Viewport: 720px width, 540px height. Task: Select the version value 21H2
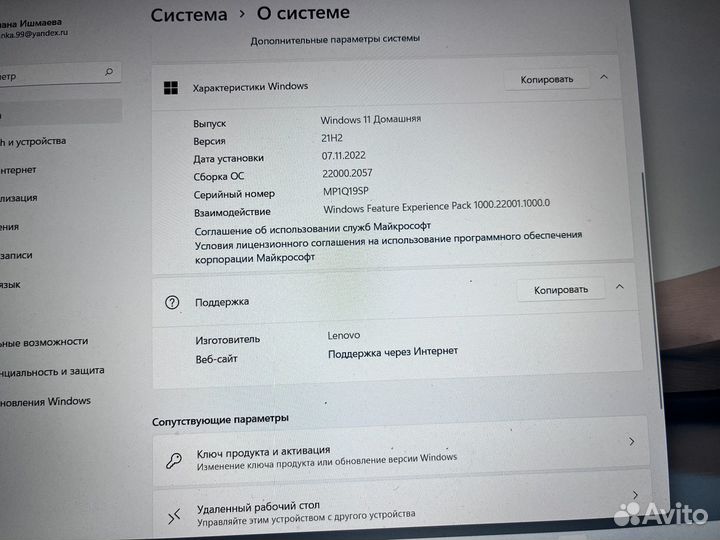click(332, 138)
